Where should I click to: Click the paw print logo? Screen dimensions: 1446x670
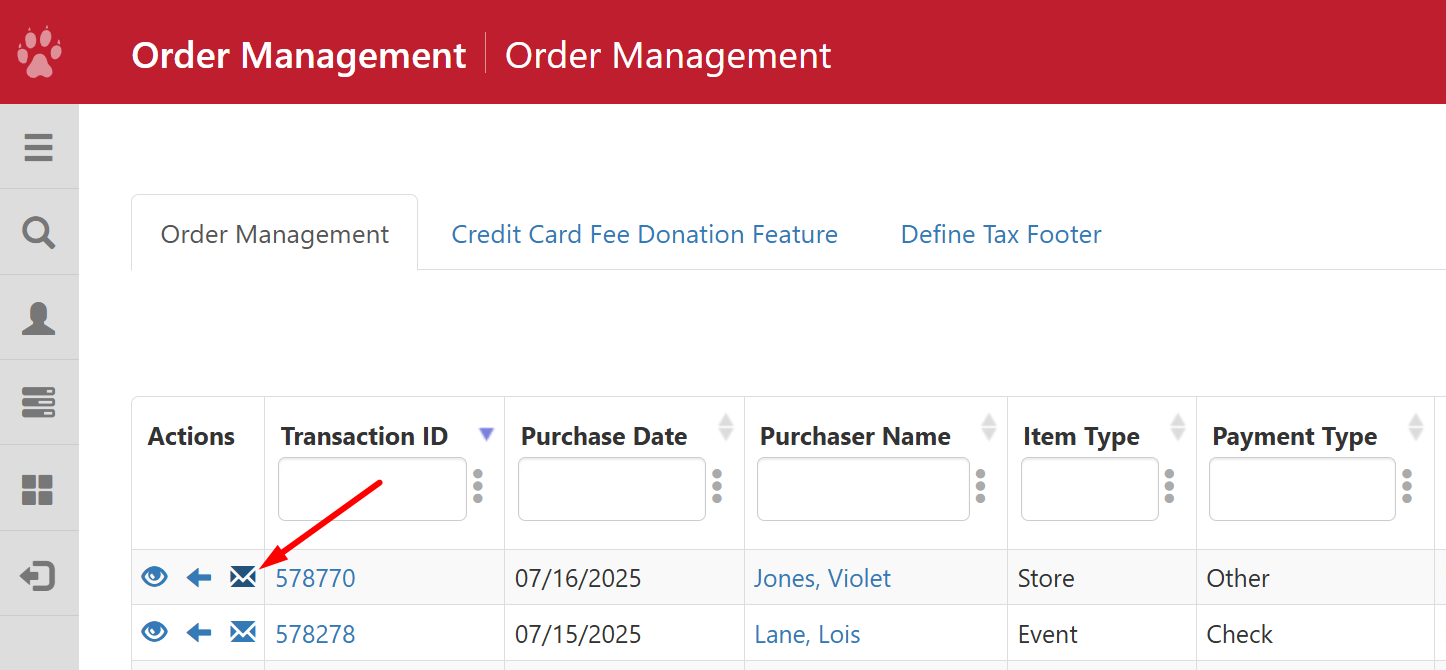pos(39,52)
